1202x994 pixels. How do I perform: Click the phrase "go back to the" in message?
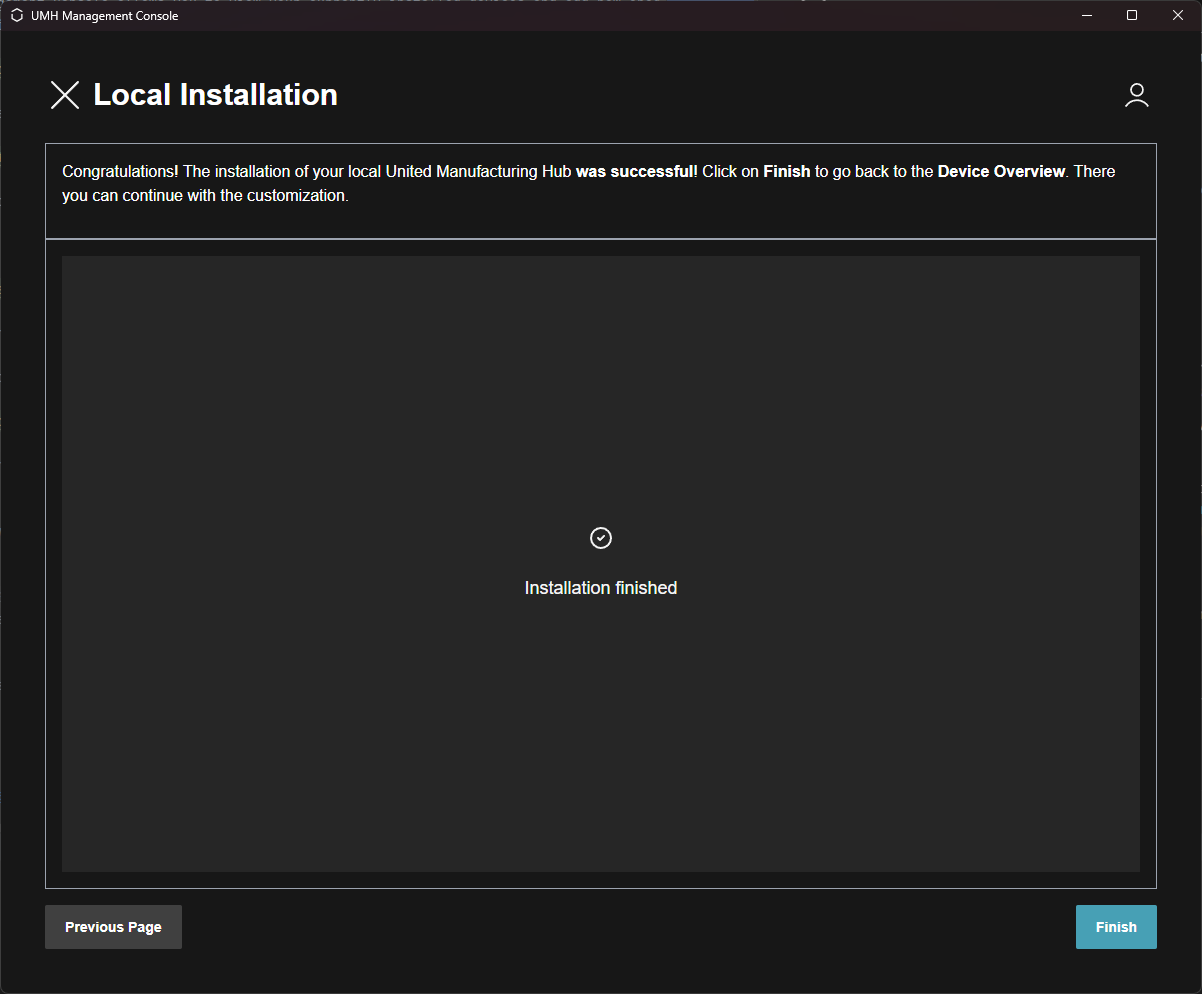874,172
